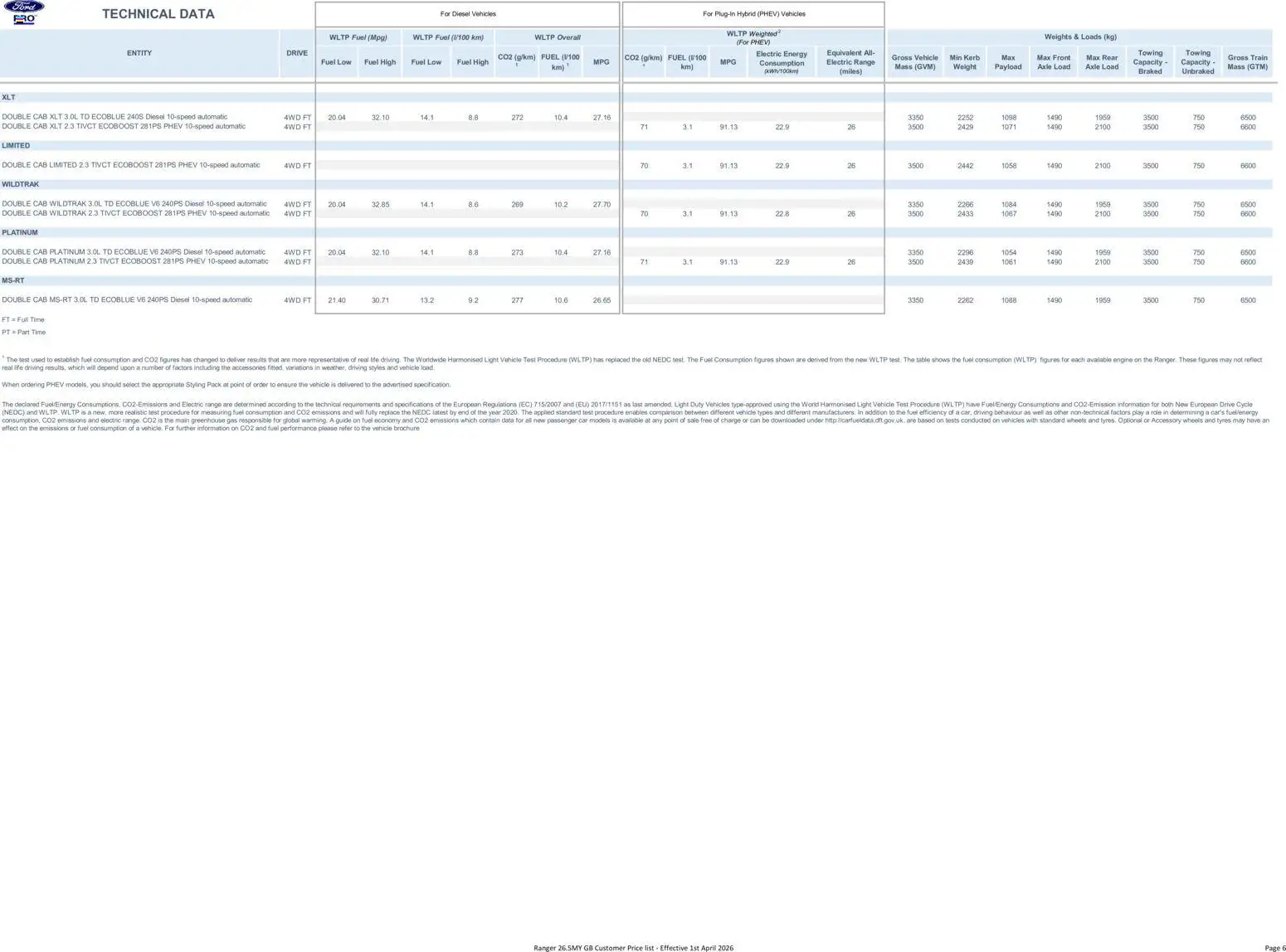Image resolution: width=1286 pixels, height=952 pixels.
Task: Click the MS-RT section heading
Action: [13, 281]
